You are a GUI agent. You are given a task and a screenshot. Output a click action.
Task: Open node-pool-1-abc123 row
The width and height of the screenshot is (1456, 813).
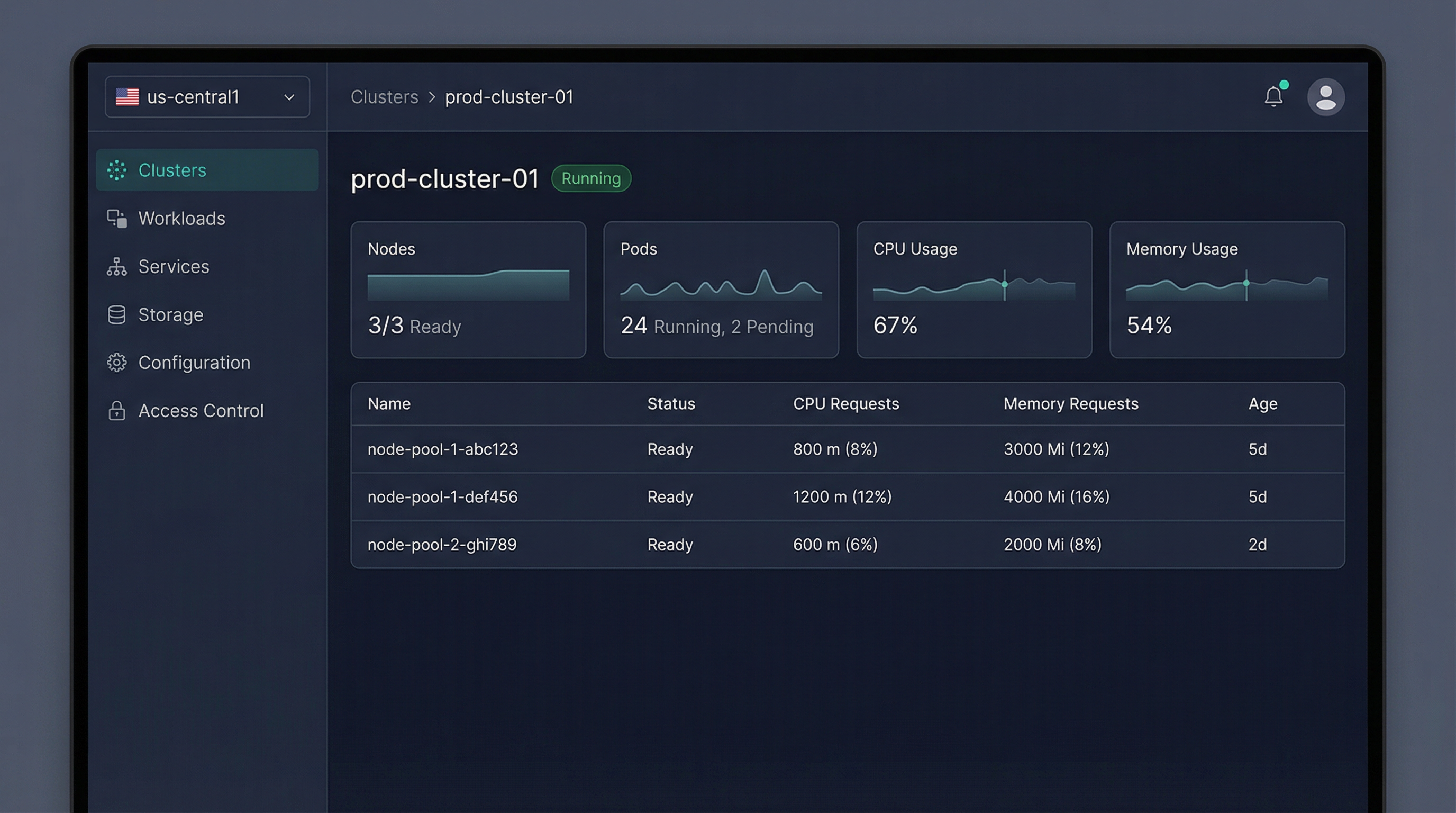point(442,449)
